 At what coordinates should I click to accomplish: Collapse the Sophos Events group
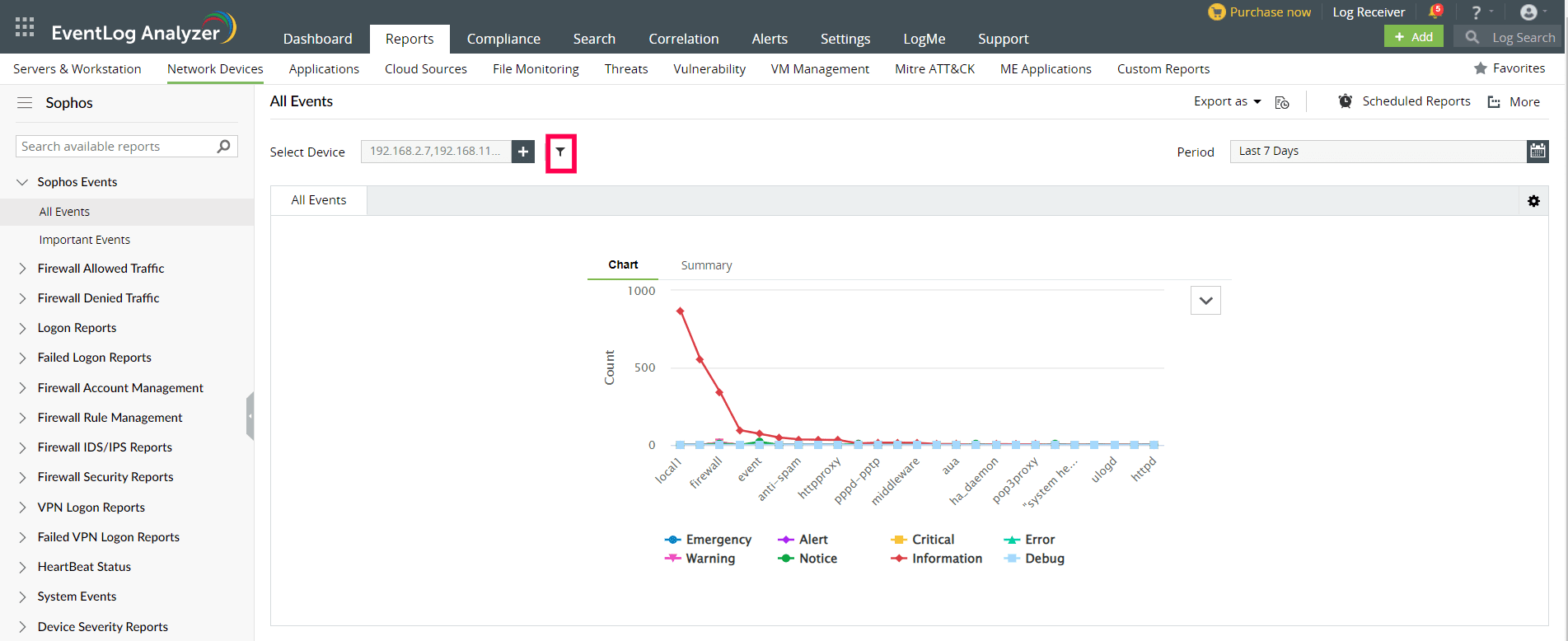tap(22, 182)
